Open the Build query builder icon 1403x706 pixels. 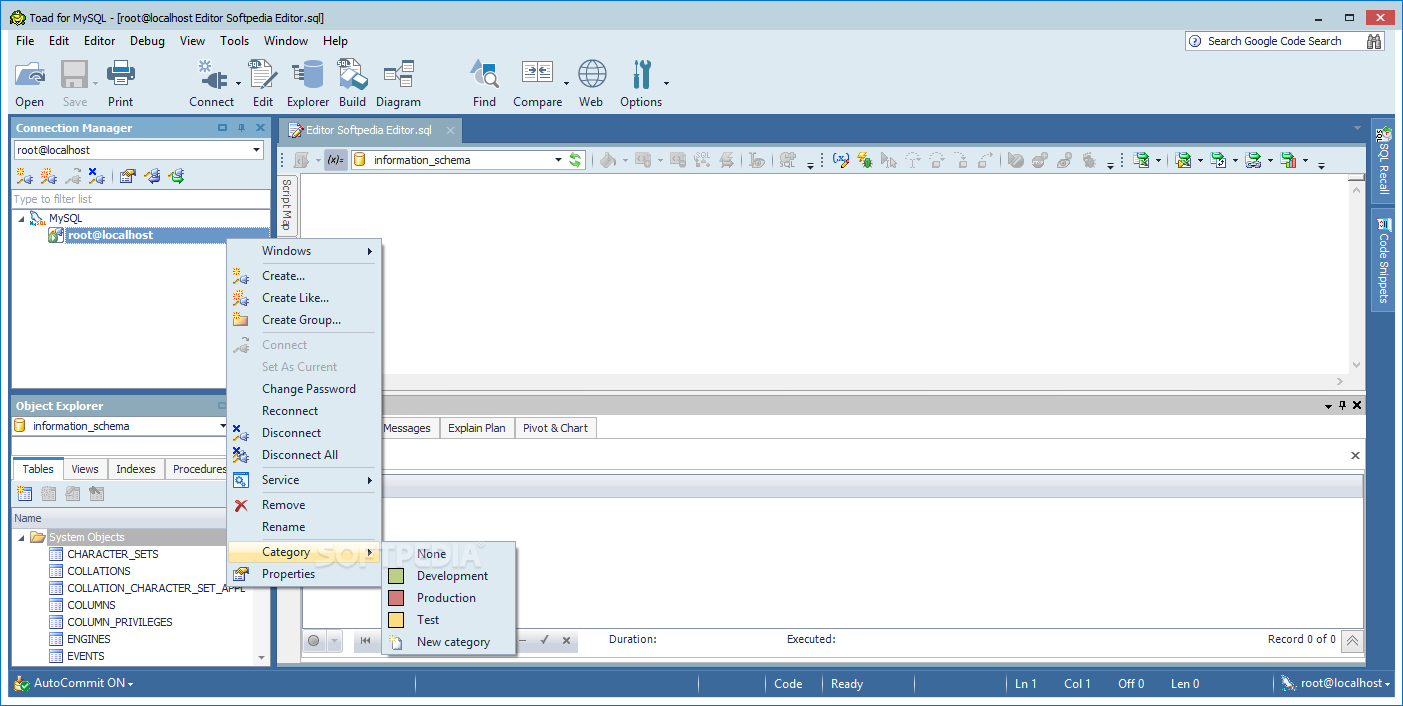352,75
